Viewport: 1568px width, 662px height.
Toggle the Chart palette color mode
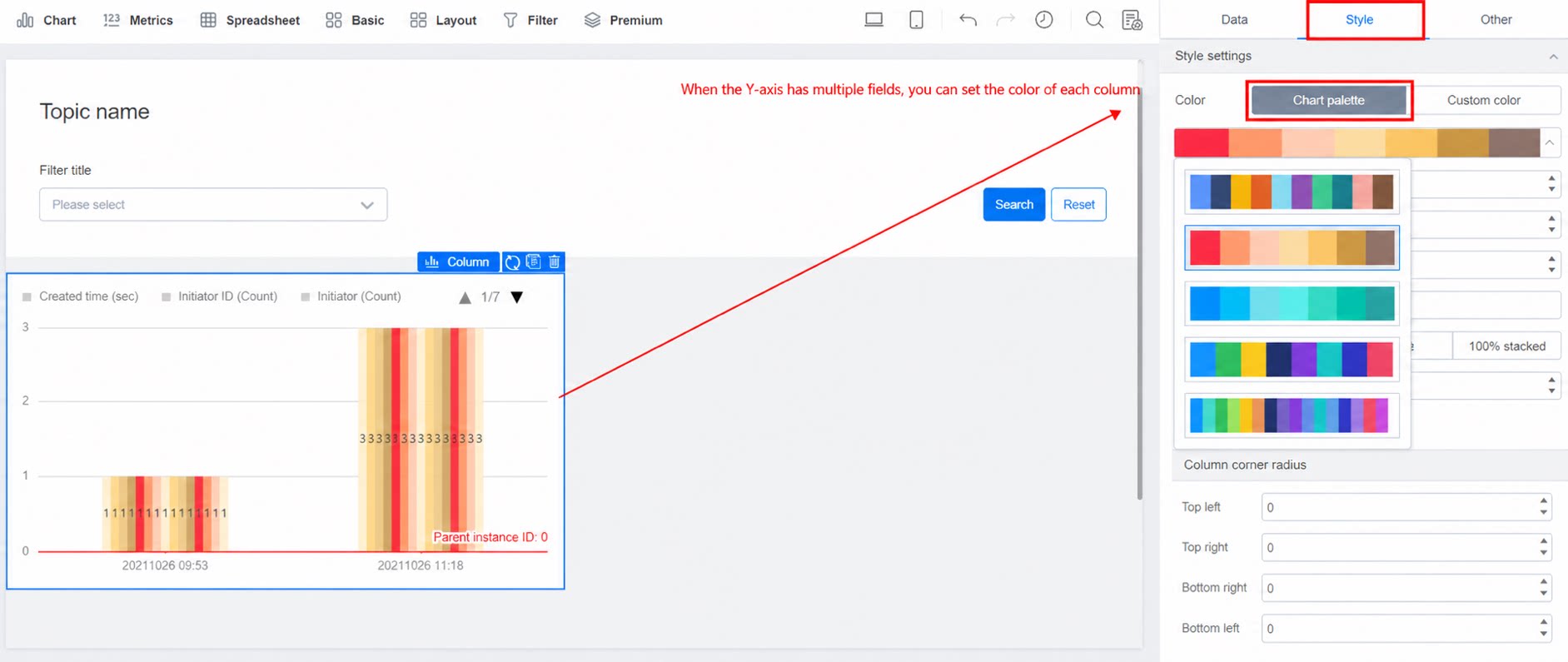[x=1328, y=100]
